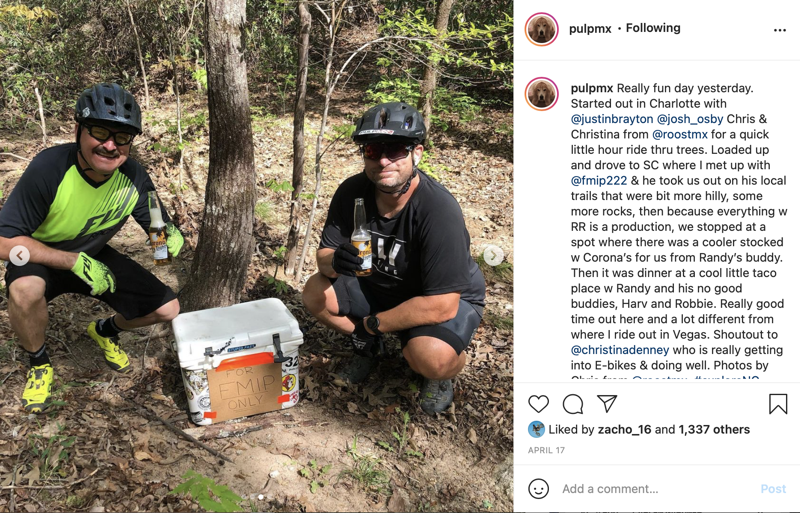Click the Post comment button
The image size is (800, 513).
(x=773, y=488)
